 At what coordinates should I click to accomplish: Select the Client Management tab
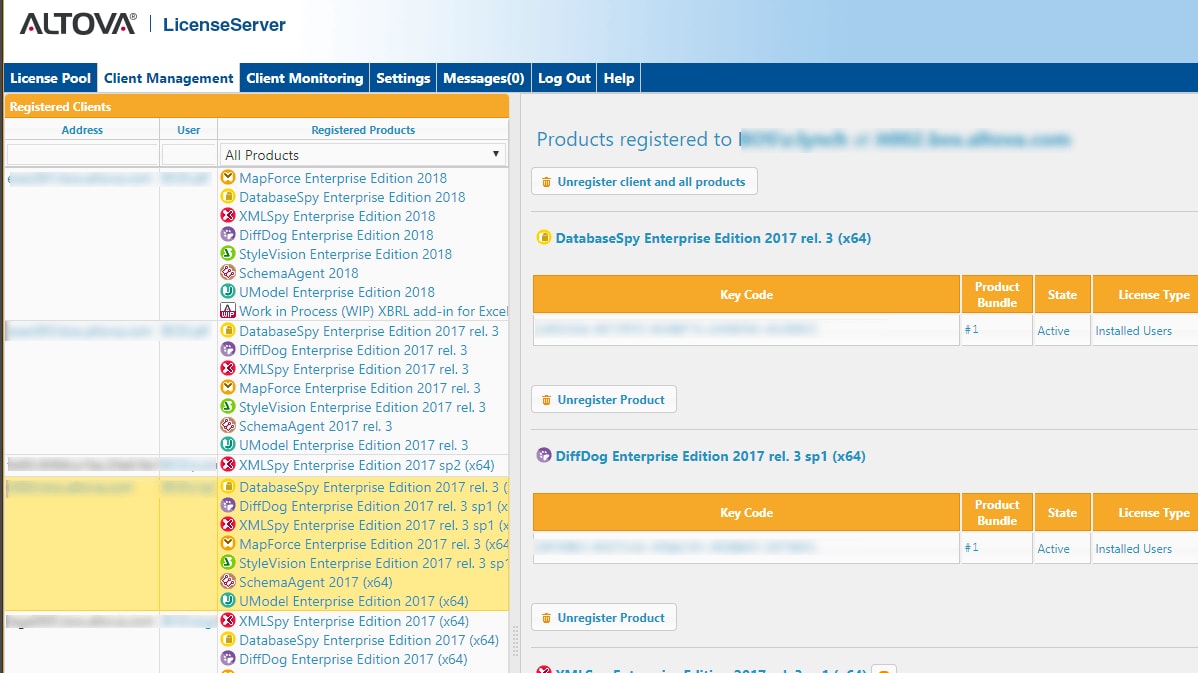168,78
